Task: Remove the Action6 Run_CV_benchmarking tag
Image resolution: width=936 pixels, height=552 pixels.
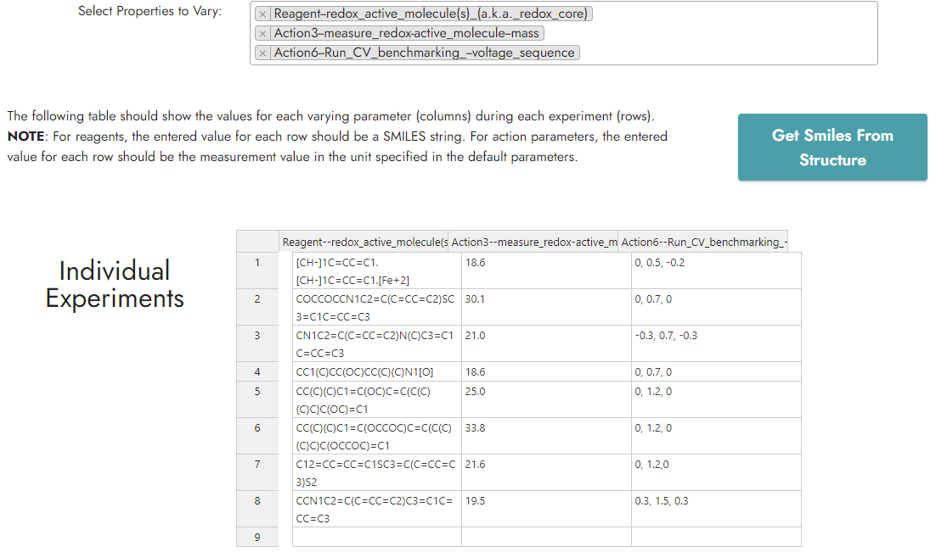Action: point(262,52)
